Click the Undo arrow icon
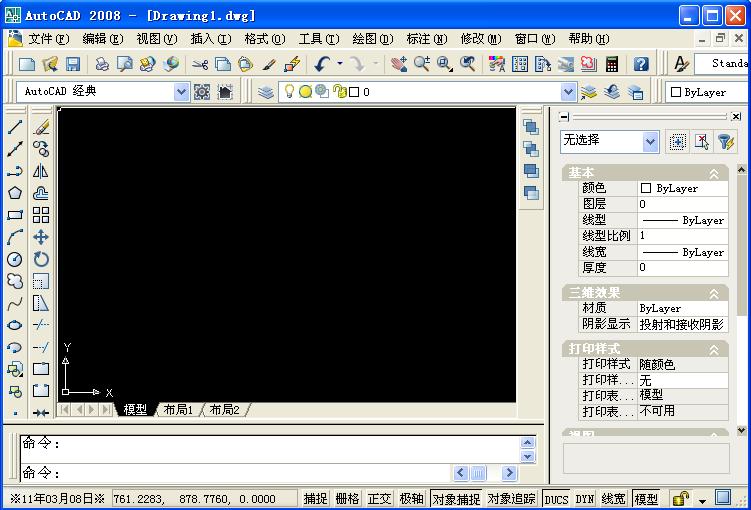 322,64
